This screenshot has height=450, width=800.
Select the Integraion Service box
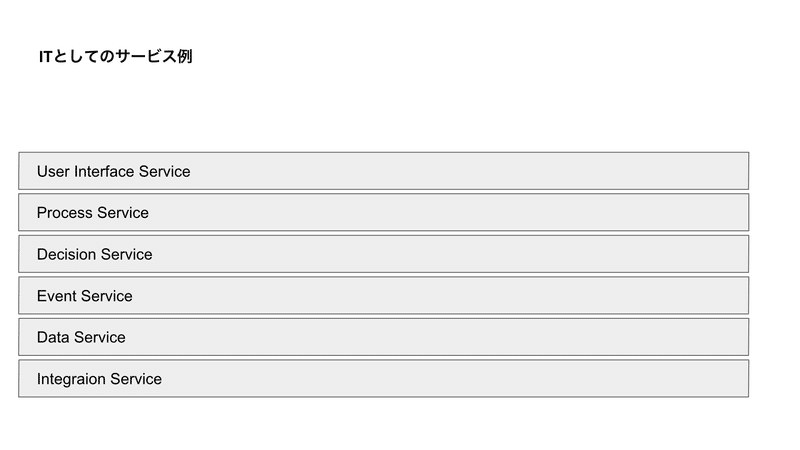pyautogui.click(x=384, y=379)
